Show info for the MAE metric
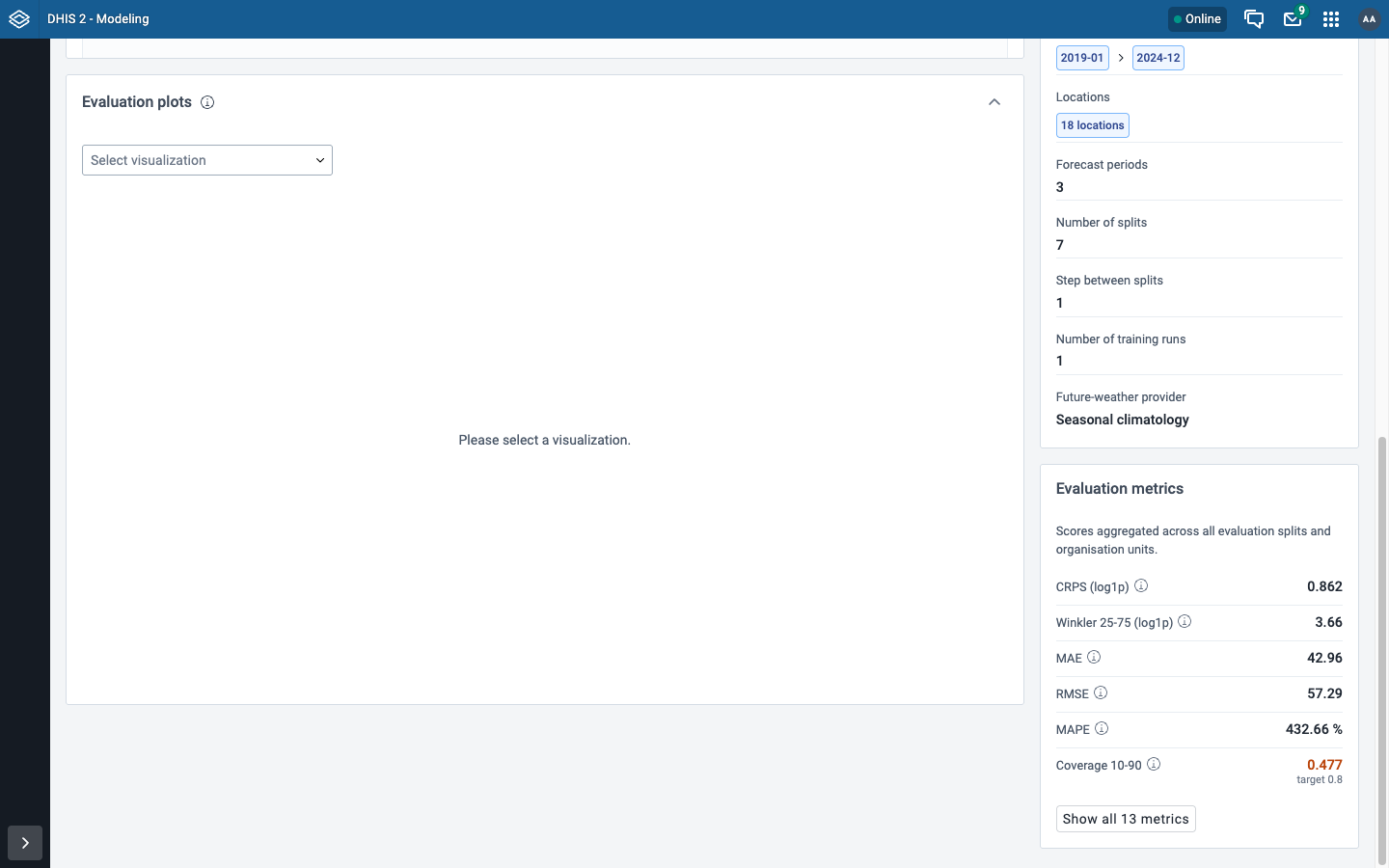The width and height of the screenshot is (1389, 868). (x=1094, y=657)
